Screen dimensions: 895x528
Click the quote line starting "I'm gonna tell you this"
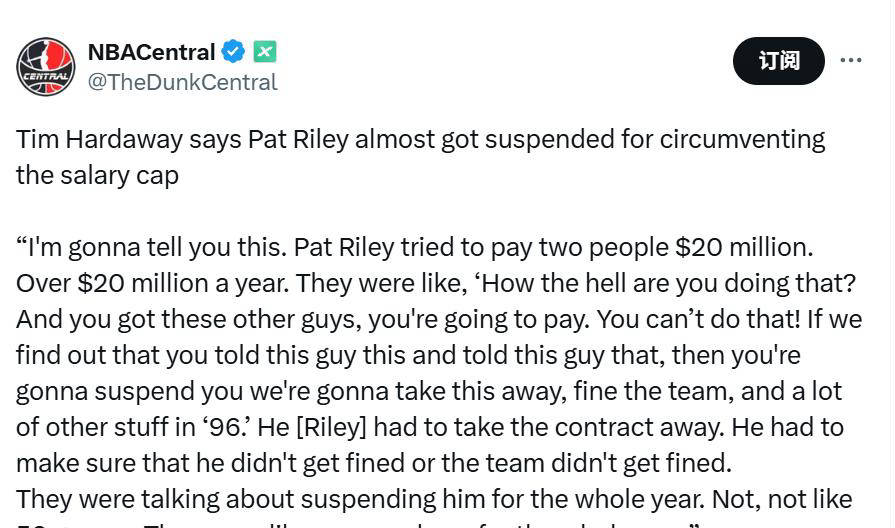click(413, 247)
